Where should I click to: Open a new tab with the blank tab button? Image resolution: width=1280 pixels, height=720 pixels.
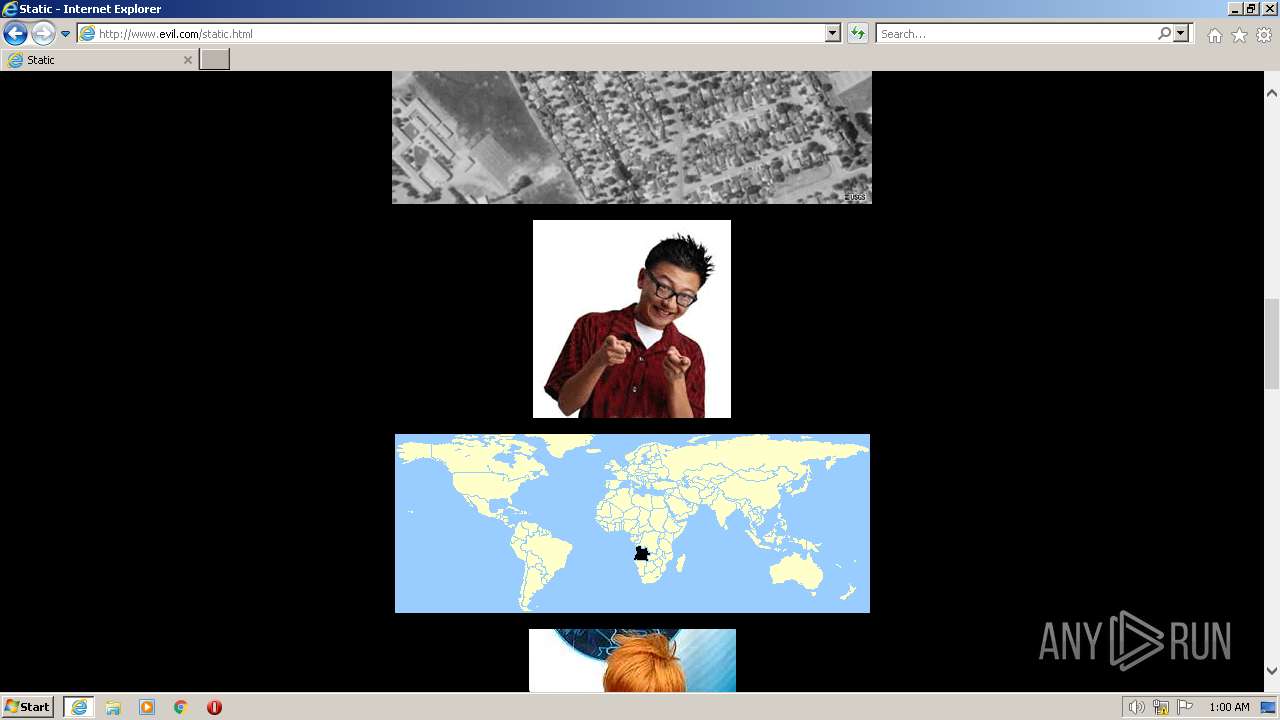click(215, 60)
